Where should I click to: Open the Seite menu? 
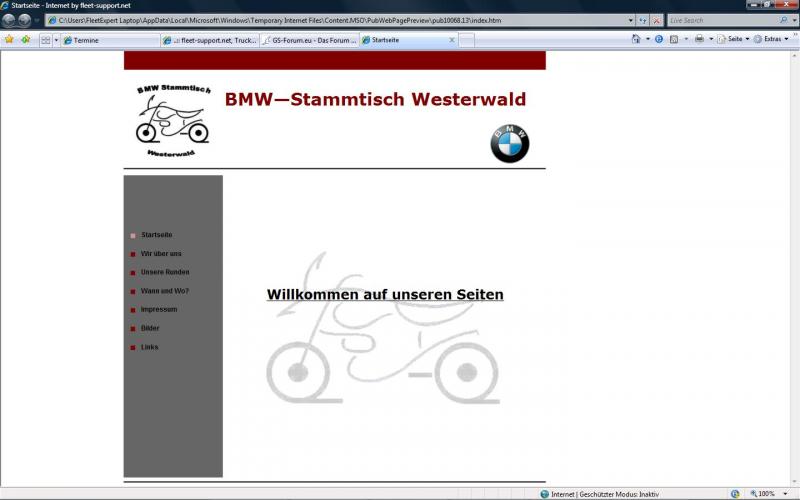[733, 39]
